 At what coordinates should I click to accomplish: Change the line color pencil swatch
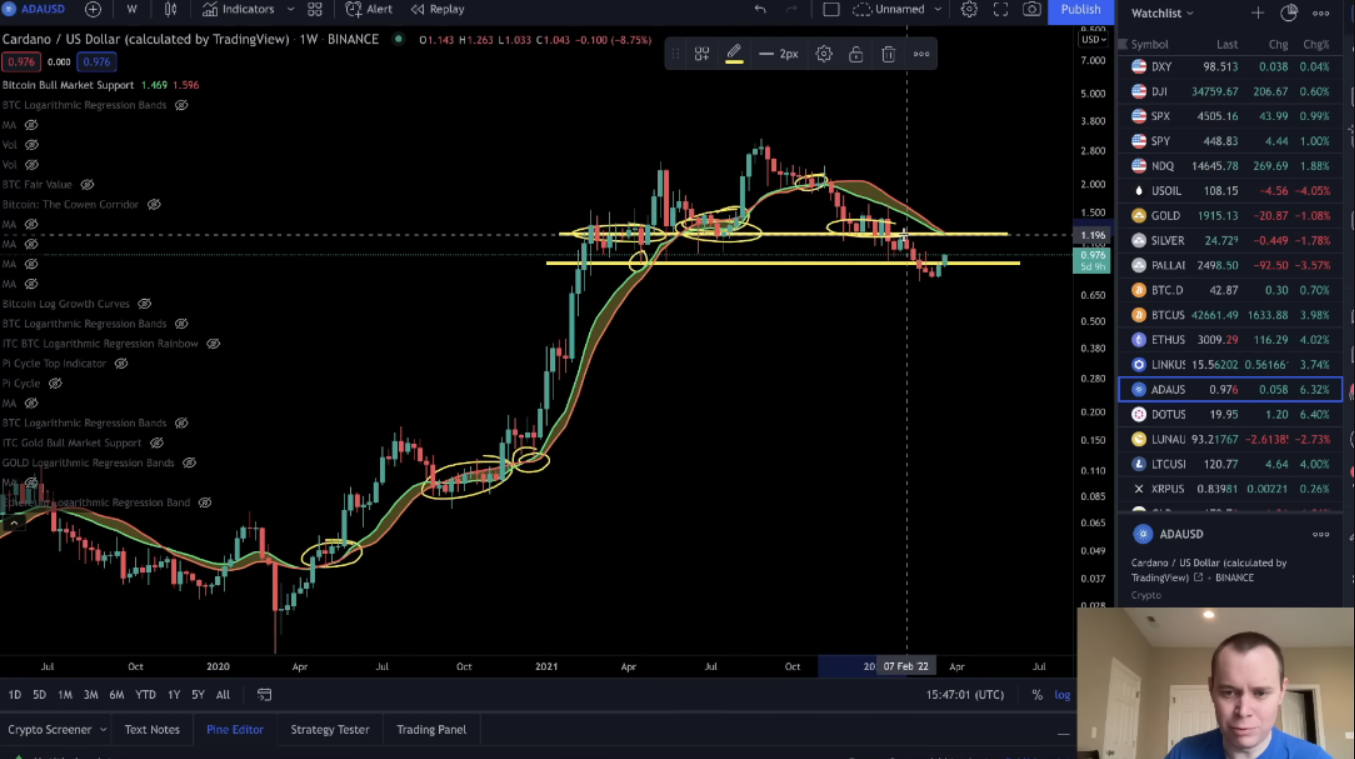(x=734, y=54)
